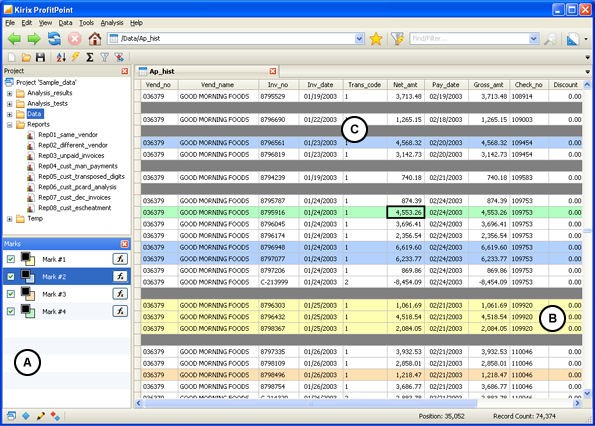Click the grey funnel filter toolbar icon

(x=104, y=57)
